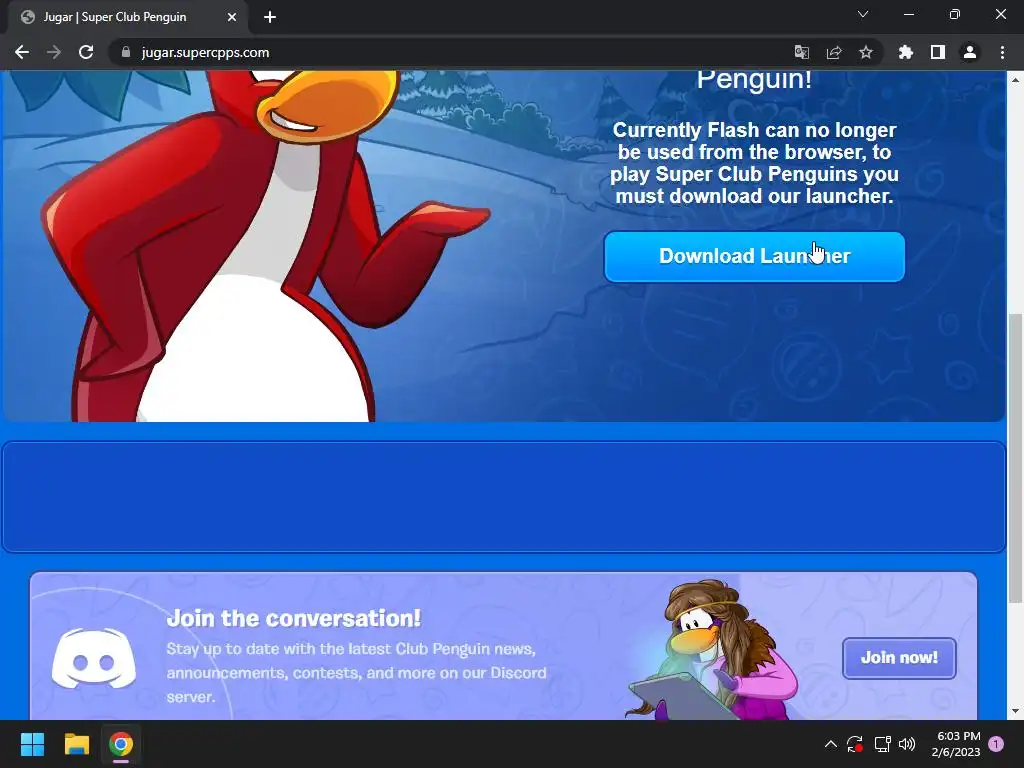Click the Flash can no longer be used paragraph
This screenshot has height=768, width=1024.
pyautogui.click(x=754, y=163)
